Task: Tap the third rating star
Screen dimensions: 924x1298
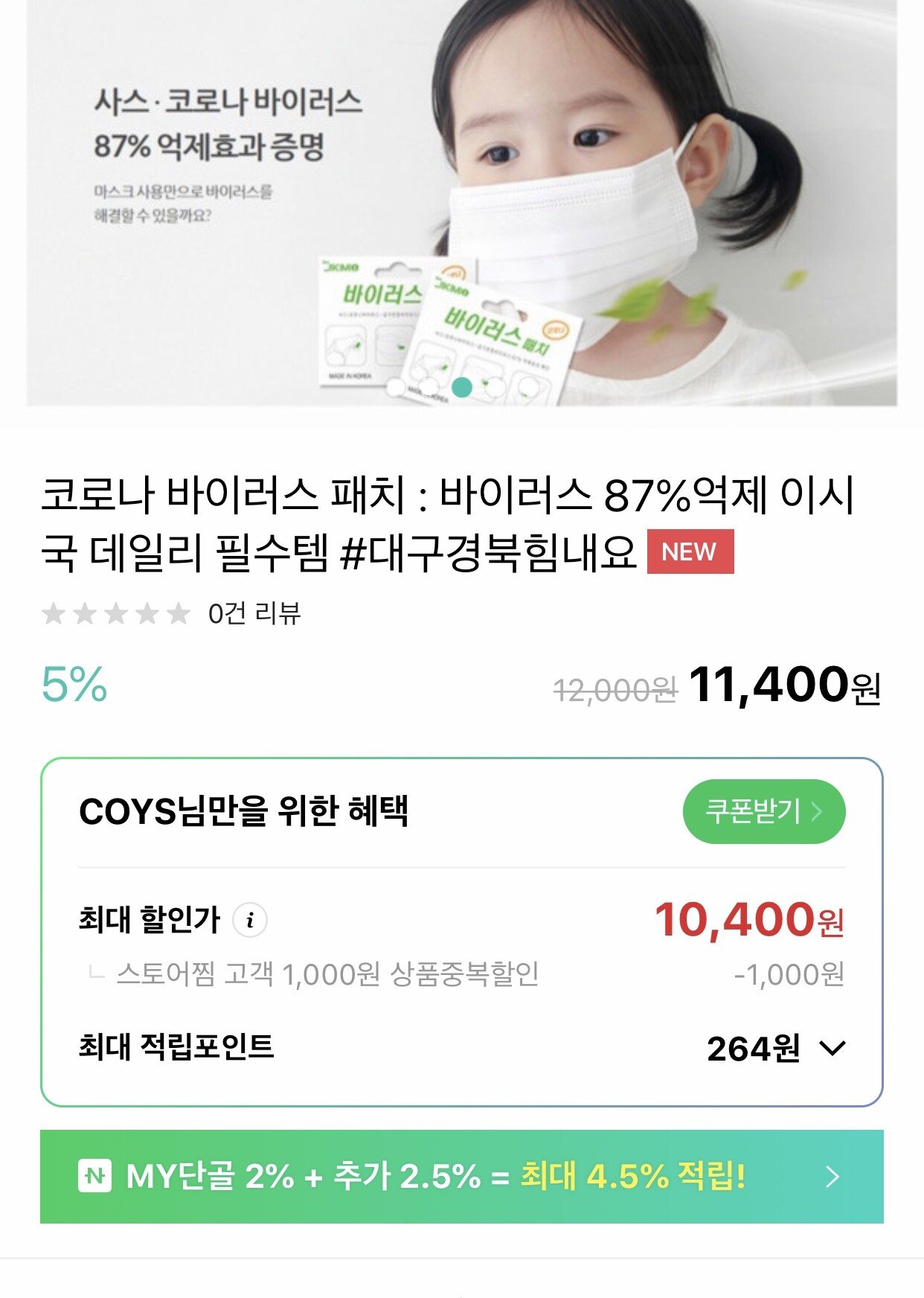Action: point(116,614)
